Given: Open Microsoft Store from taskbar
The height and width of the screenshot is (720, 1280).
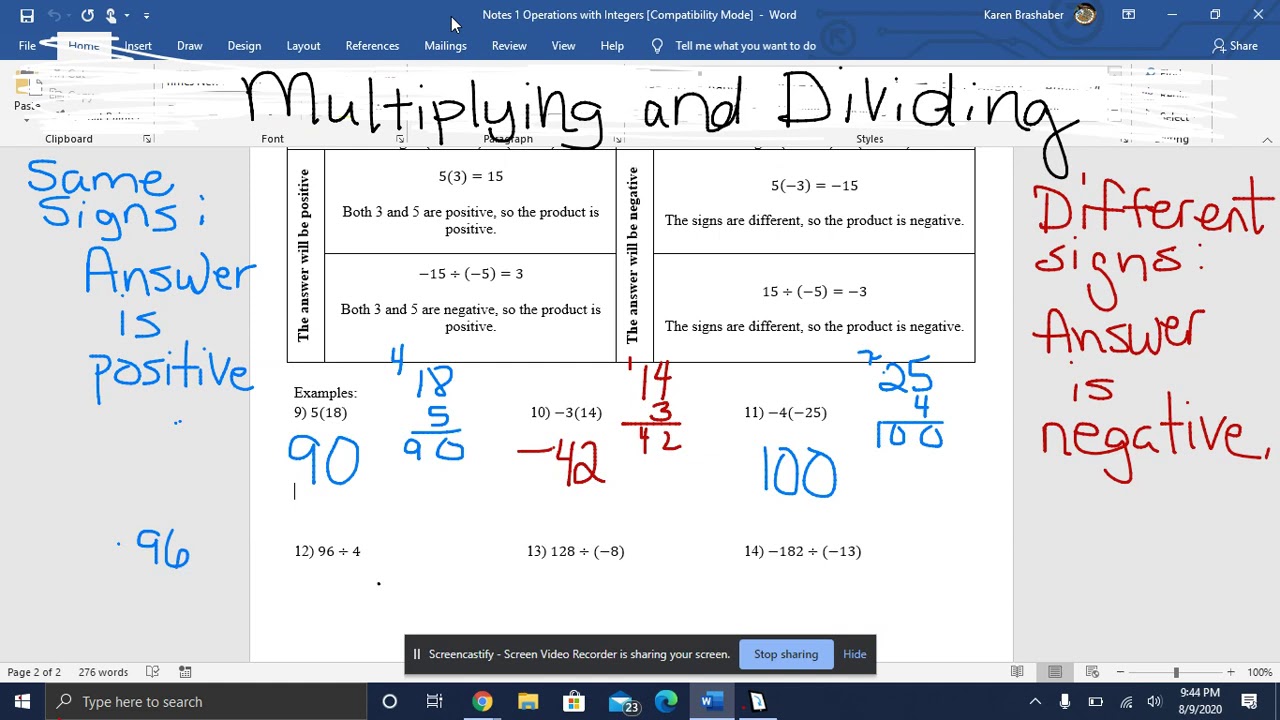Looking at the screenshot, I should click(x=574, y=702).
